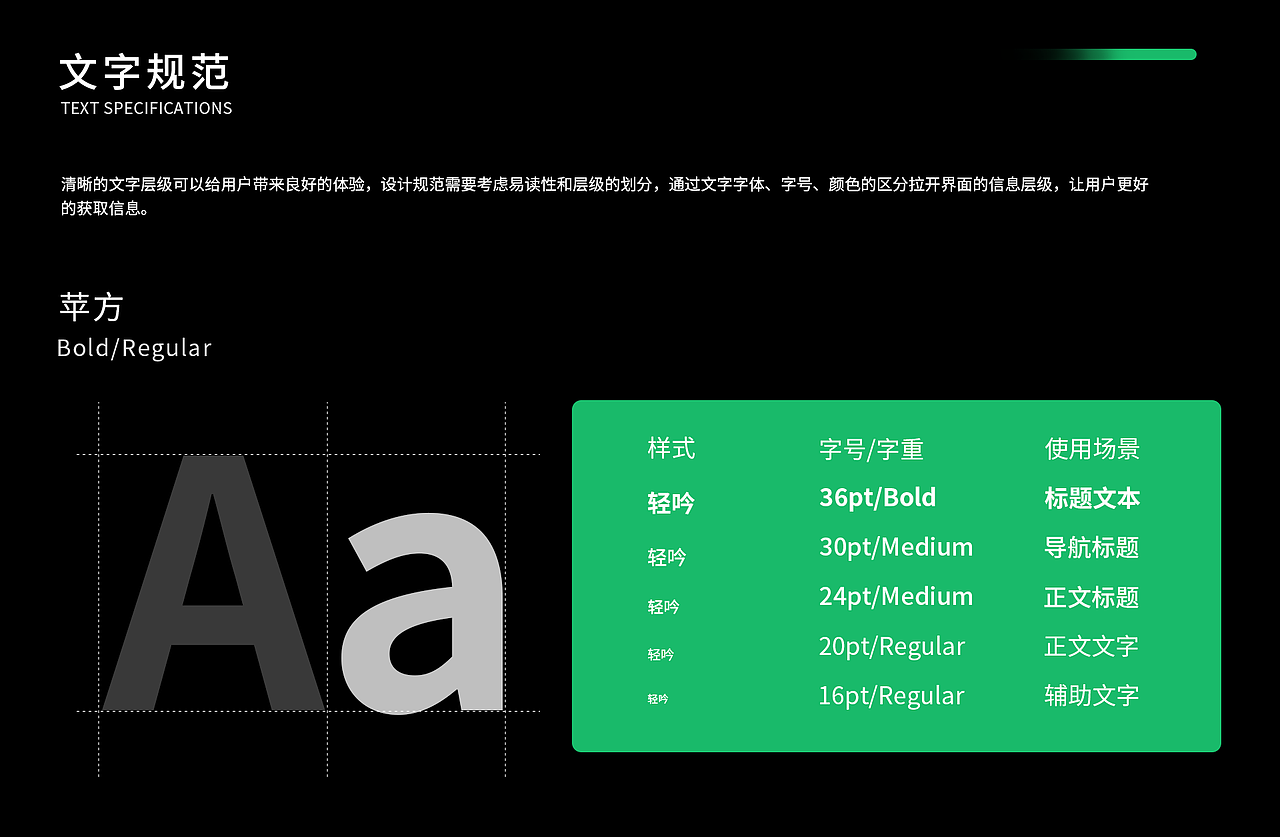Click the 标题文本 usage label
This screenshot has width=1280, height=837.
1092,498
